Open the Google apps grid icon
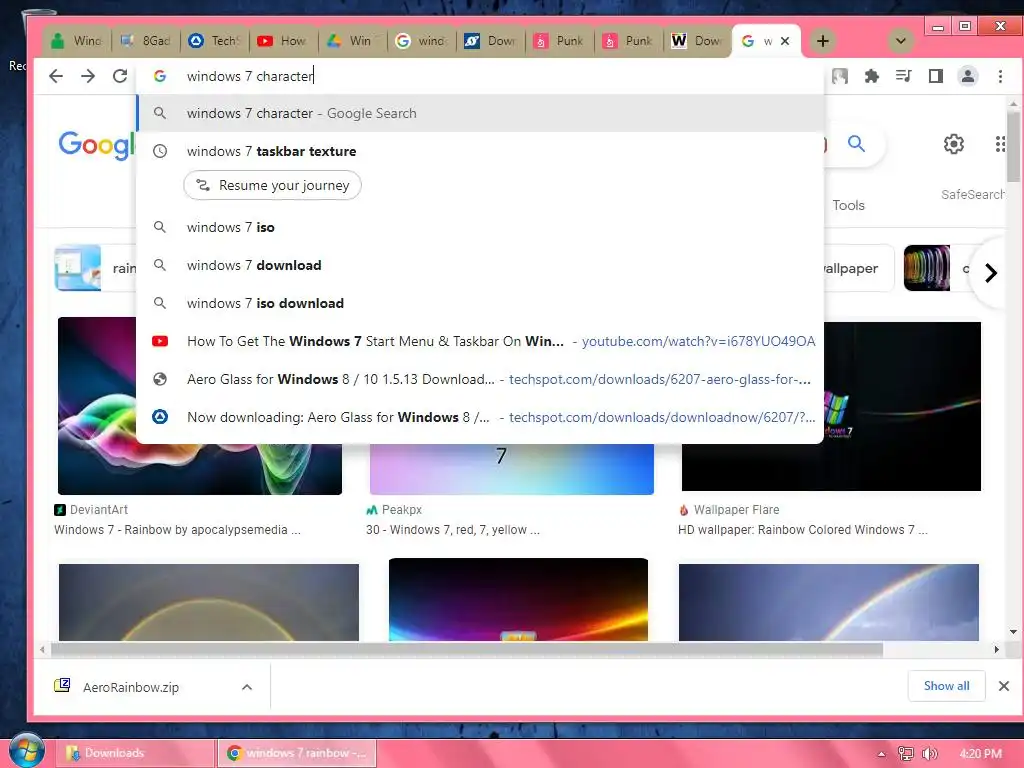Screen dimensions: 1024x768 point(1000,144)
